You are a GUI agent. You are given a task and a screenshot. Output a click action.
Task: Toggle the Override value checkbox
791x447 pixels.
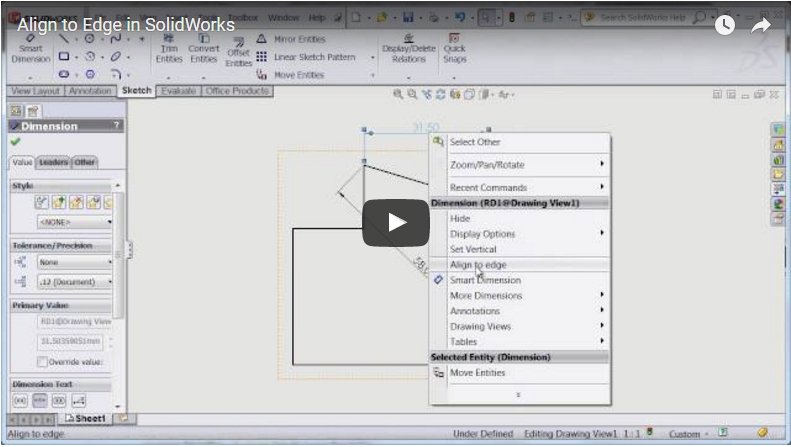42,362
